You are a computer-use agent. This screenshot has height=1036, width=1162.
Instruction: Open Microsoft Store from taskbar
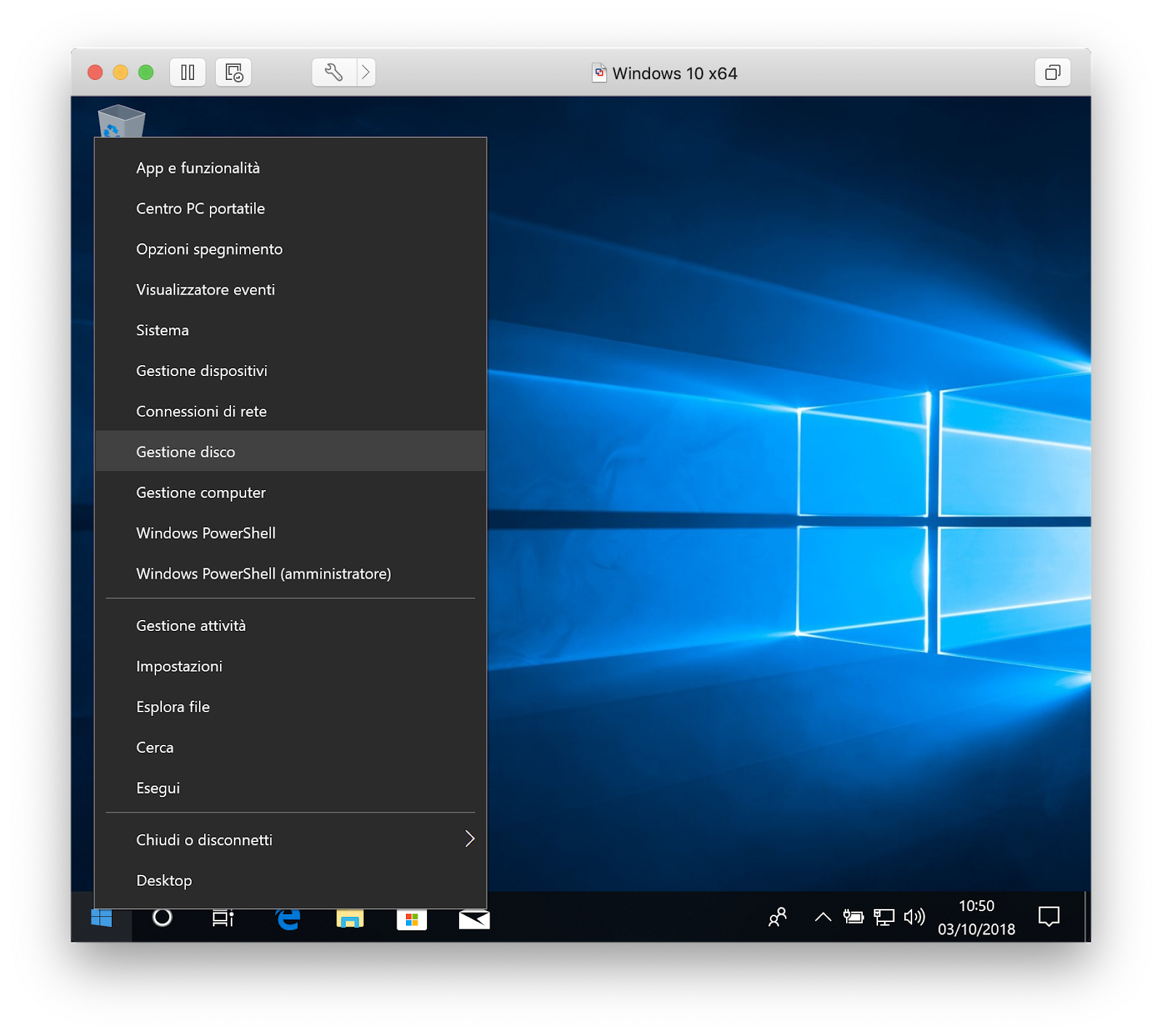[412, 920]
